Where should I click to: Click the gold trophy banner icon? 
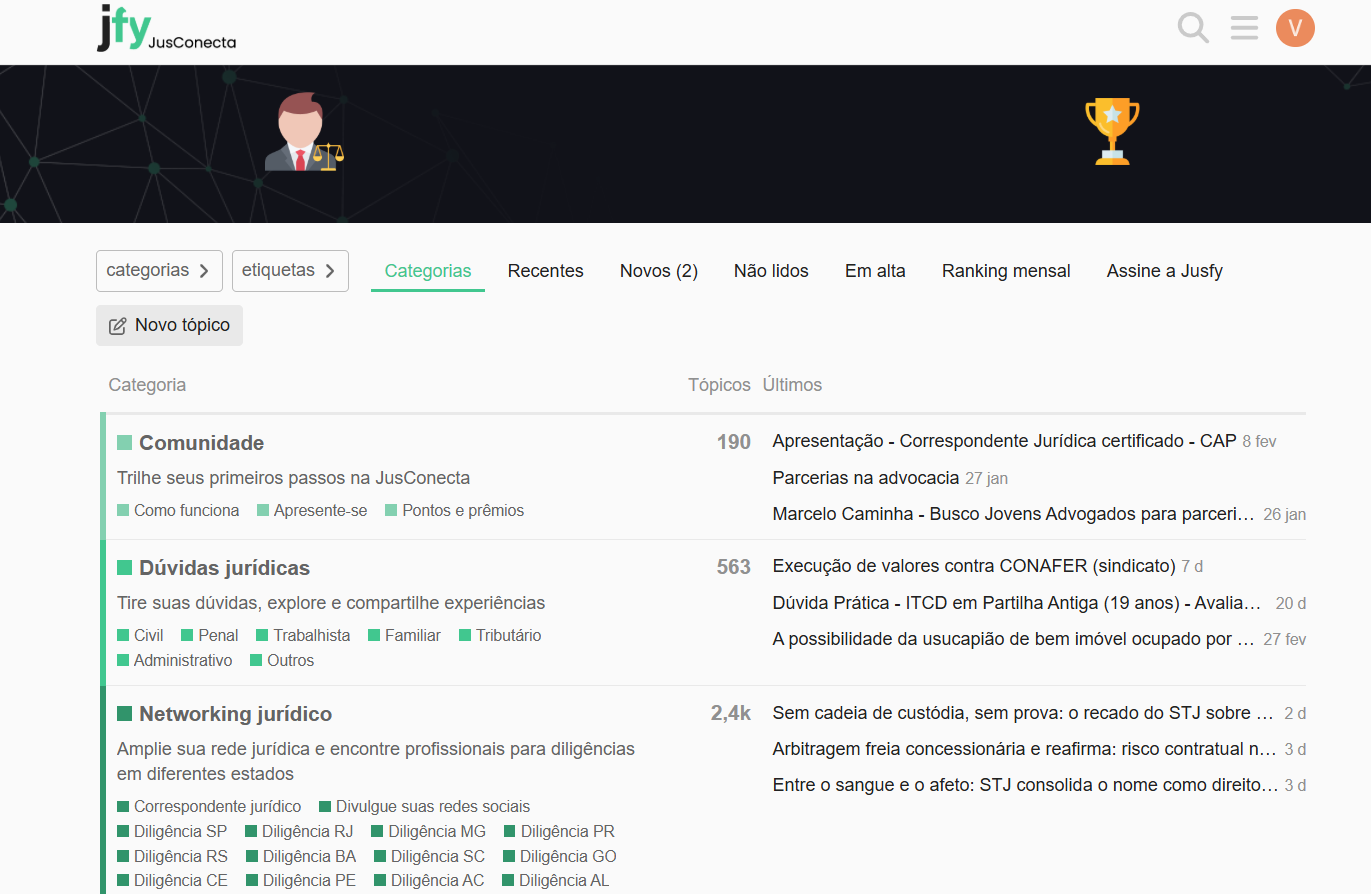pyautogui.click(x=1111, y=131)
